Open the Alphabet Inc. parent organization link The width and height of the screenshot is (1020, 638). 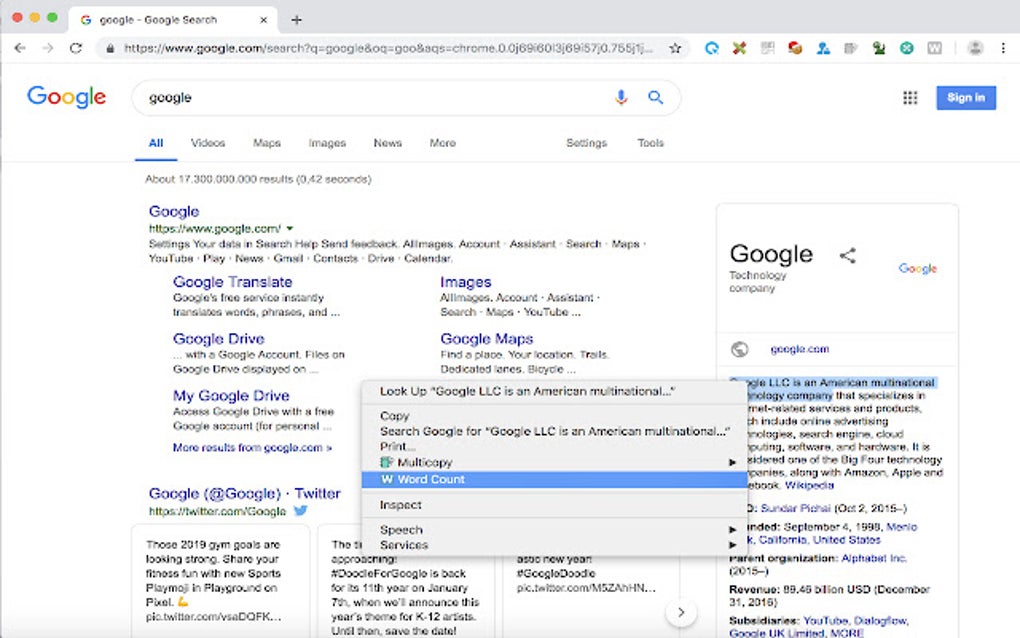coord(874,558)
